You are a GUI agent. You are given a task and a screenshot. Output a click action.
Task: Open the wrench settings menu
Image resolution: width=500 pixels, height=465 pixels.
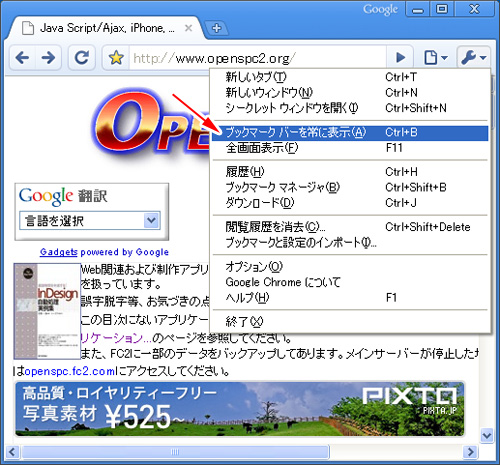473,58
